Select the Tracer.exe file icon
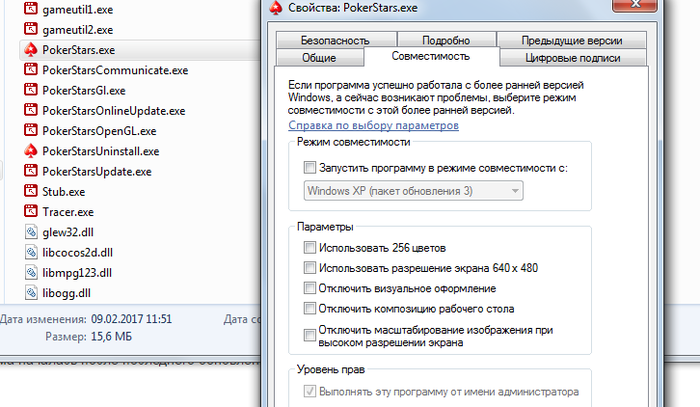Viewport: 700px width, 407px height. click(x=30, y=212)
